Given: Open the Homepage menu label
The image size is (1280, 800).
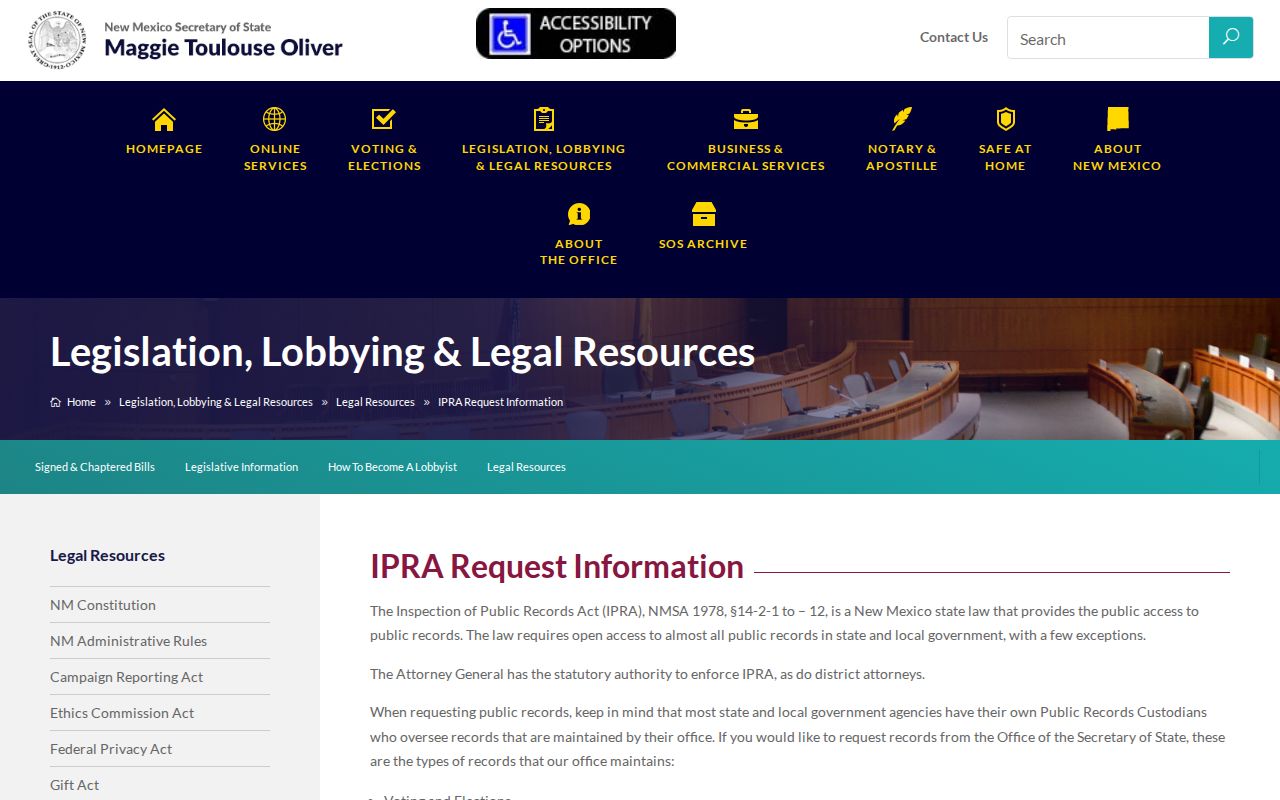Looking at the screenshot, I should coord(164,149).
